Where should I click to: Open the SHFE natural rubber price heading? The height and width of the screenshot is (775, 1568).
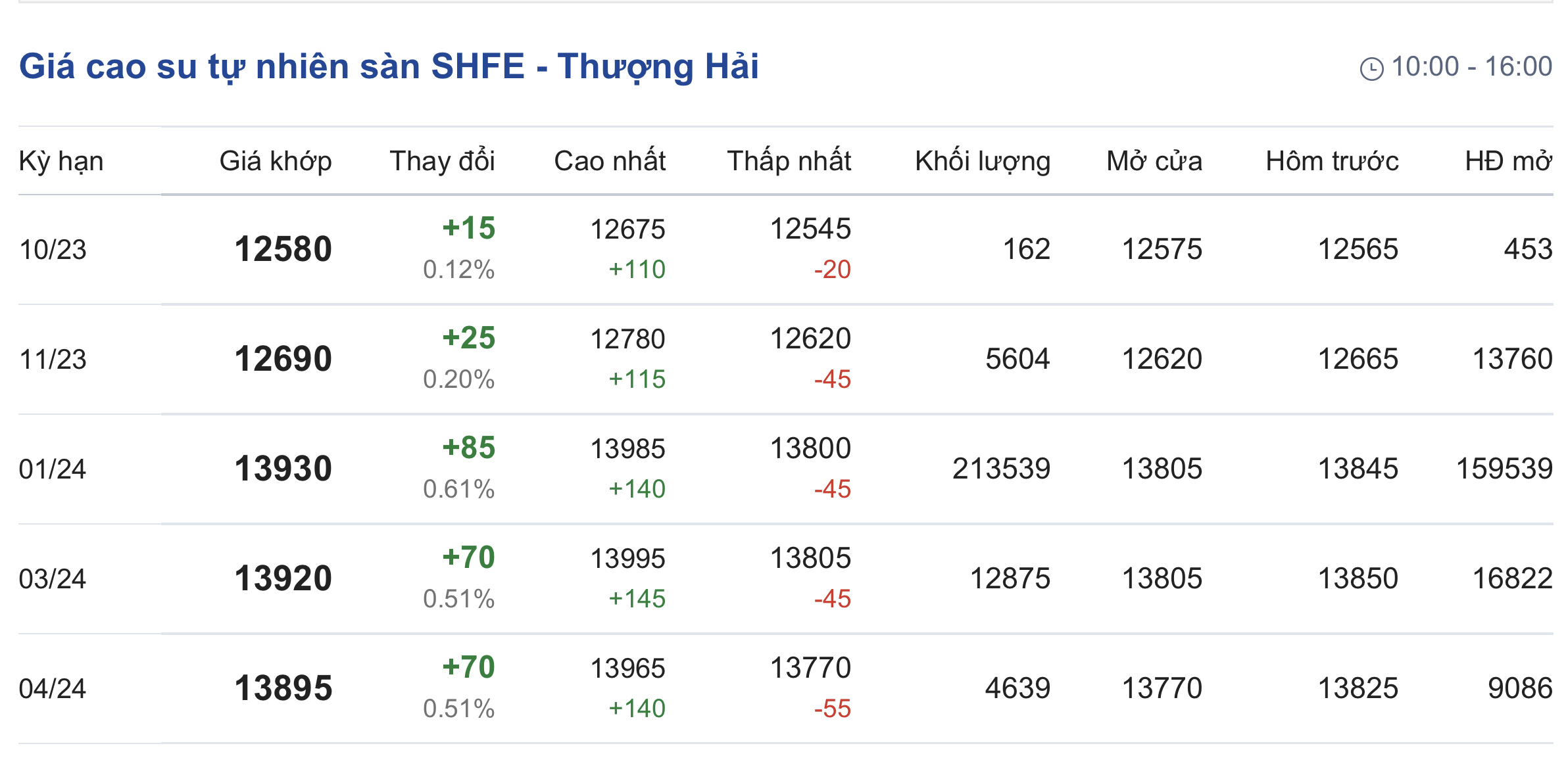389,66
